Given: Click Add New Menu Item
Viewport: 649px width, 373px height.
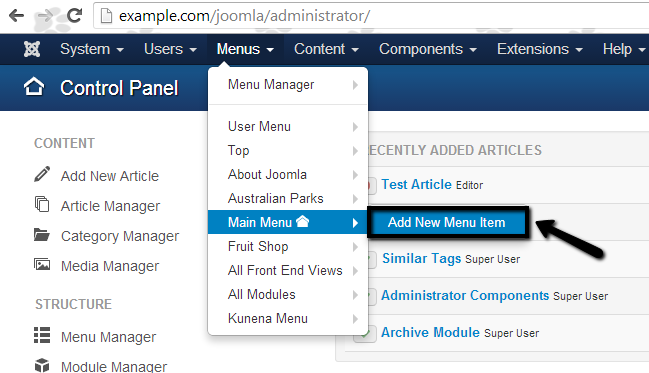Looking at the screenshot, I should click(447, 222).
